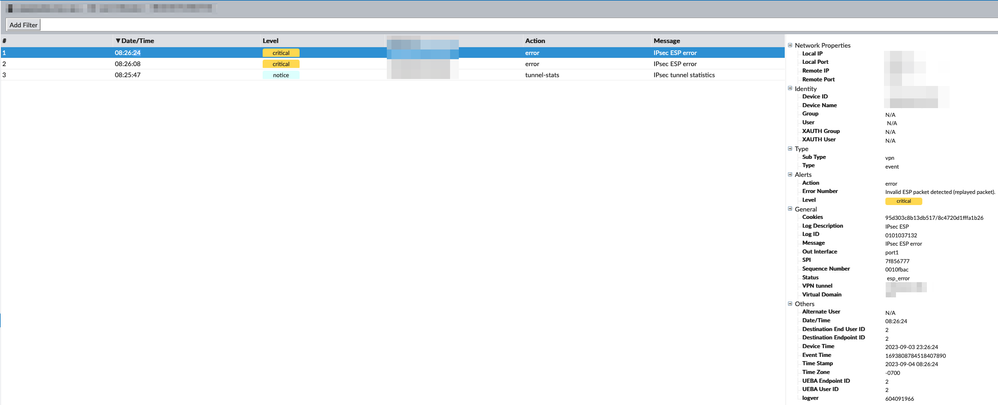Click the Sub Type property label
This screenshot has width=998, height=405.
coord(814,157)
